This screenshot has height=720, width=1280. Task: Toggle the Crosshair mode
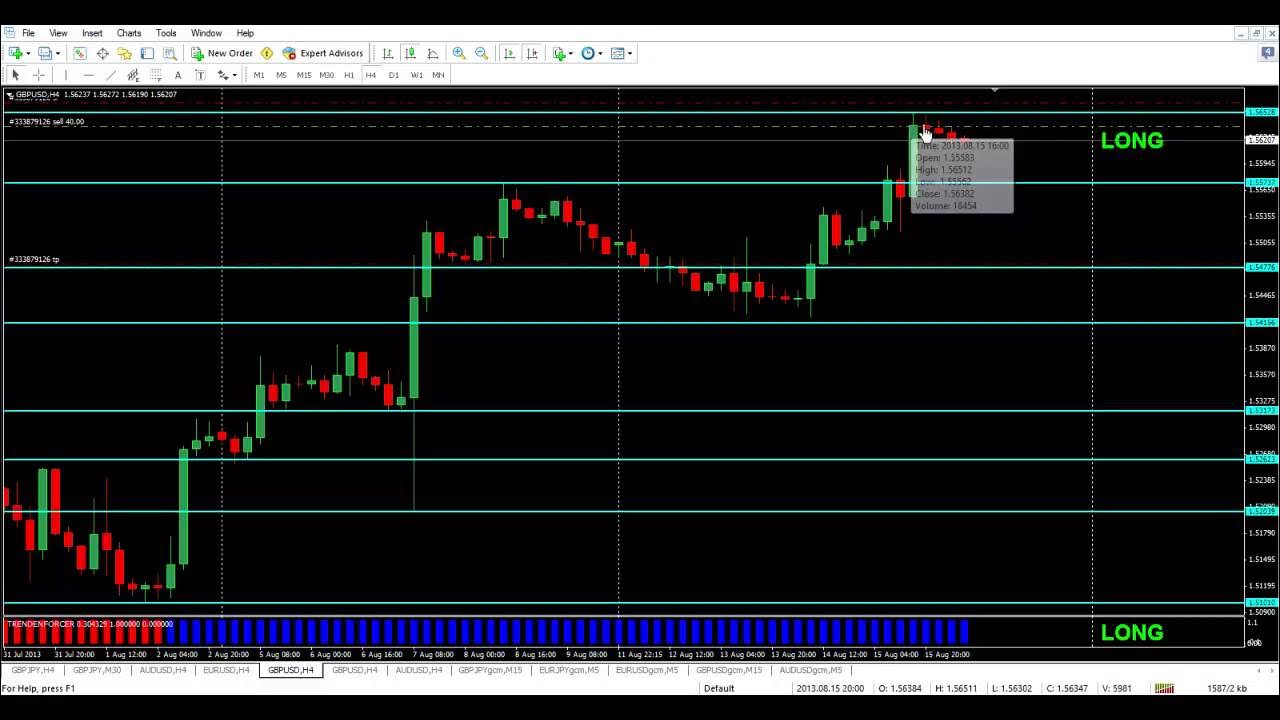tap(38, 75)
